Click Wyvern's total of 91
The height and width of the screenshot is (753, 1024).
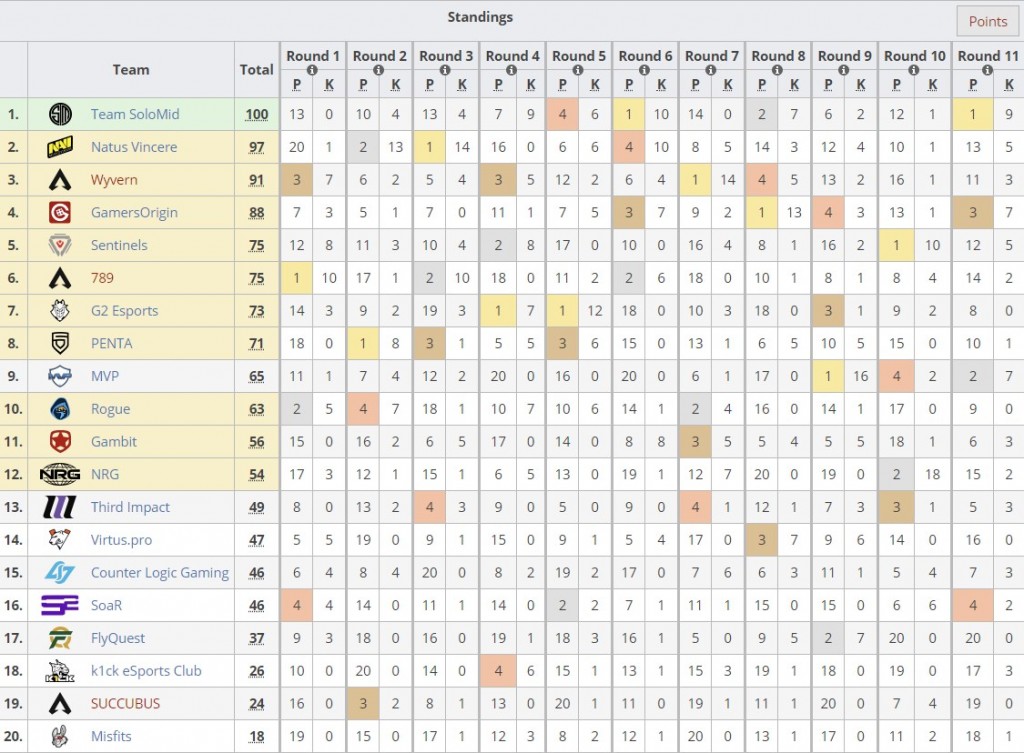coord(257,180)
